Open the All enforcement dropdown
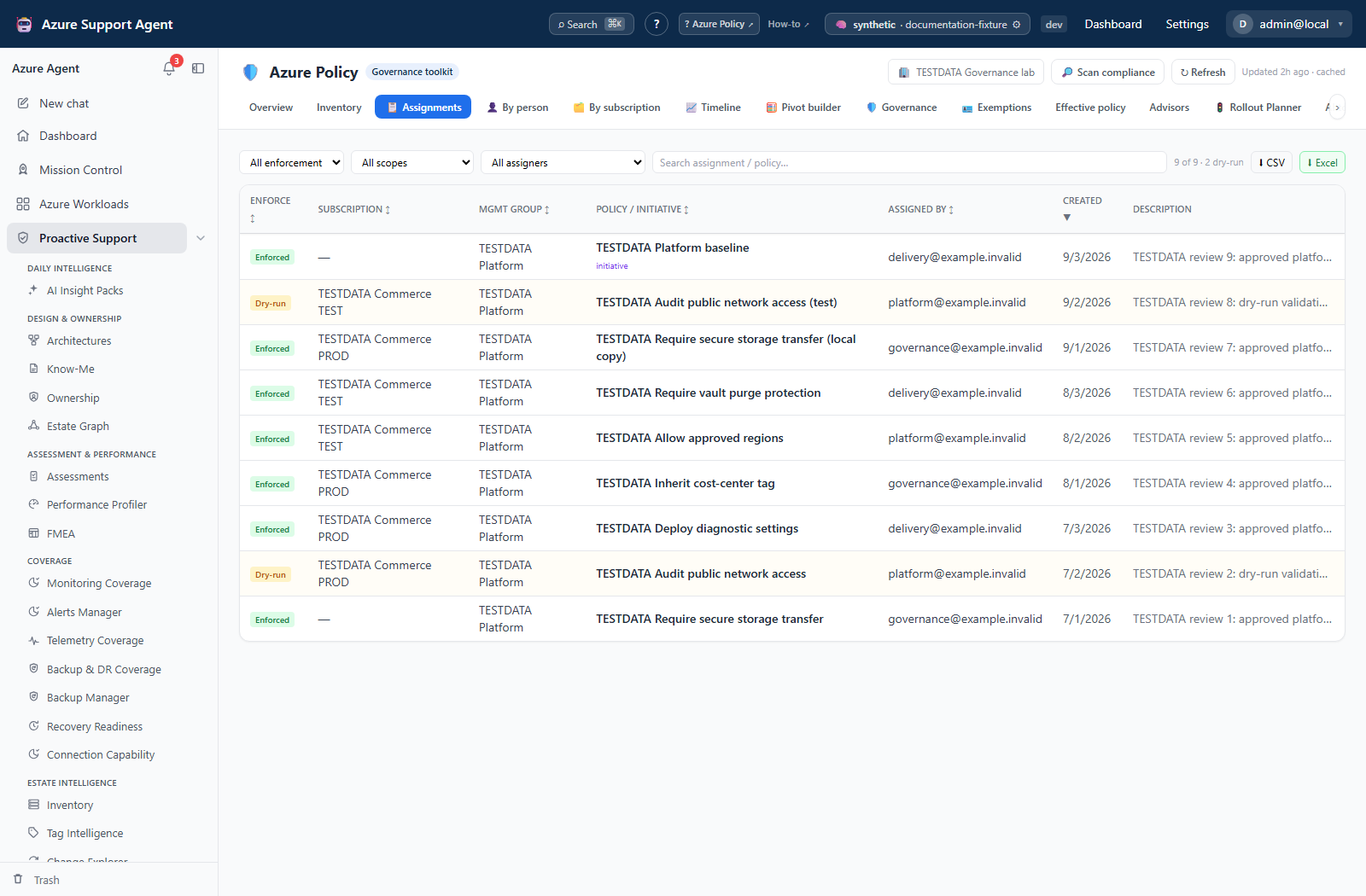This screenshot has height=896, width=1366. coord(292,162)
